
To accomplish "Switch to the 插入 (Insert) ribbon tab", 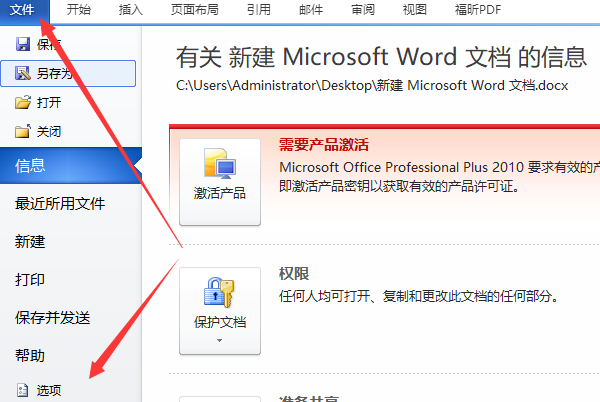I will coord(130,10).
